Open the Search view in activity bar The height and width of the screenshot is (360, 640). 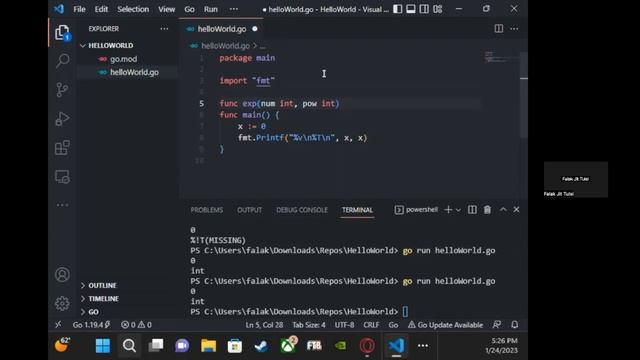pyautogui.click(x=62, y=61)
